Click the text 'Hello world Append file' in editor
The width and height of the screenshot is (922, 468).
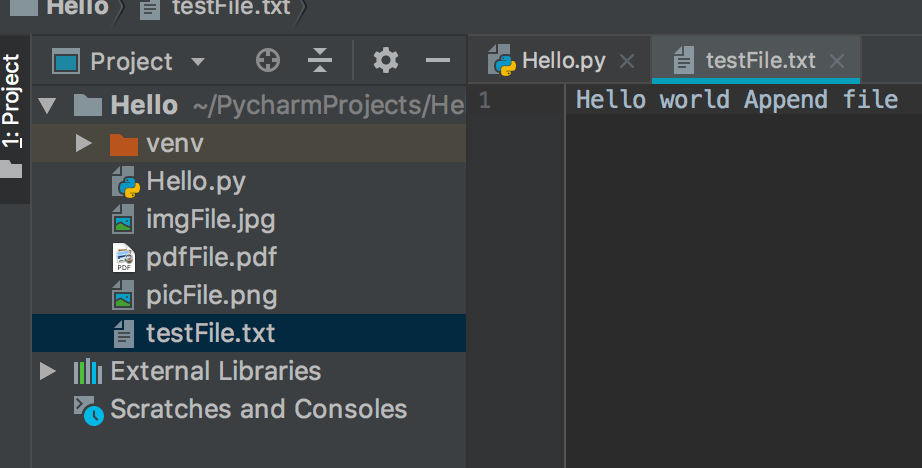coord(737,99)
